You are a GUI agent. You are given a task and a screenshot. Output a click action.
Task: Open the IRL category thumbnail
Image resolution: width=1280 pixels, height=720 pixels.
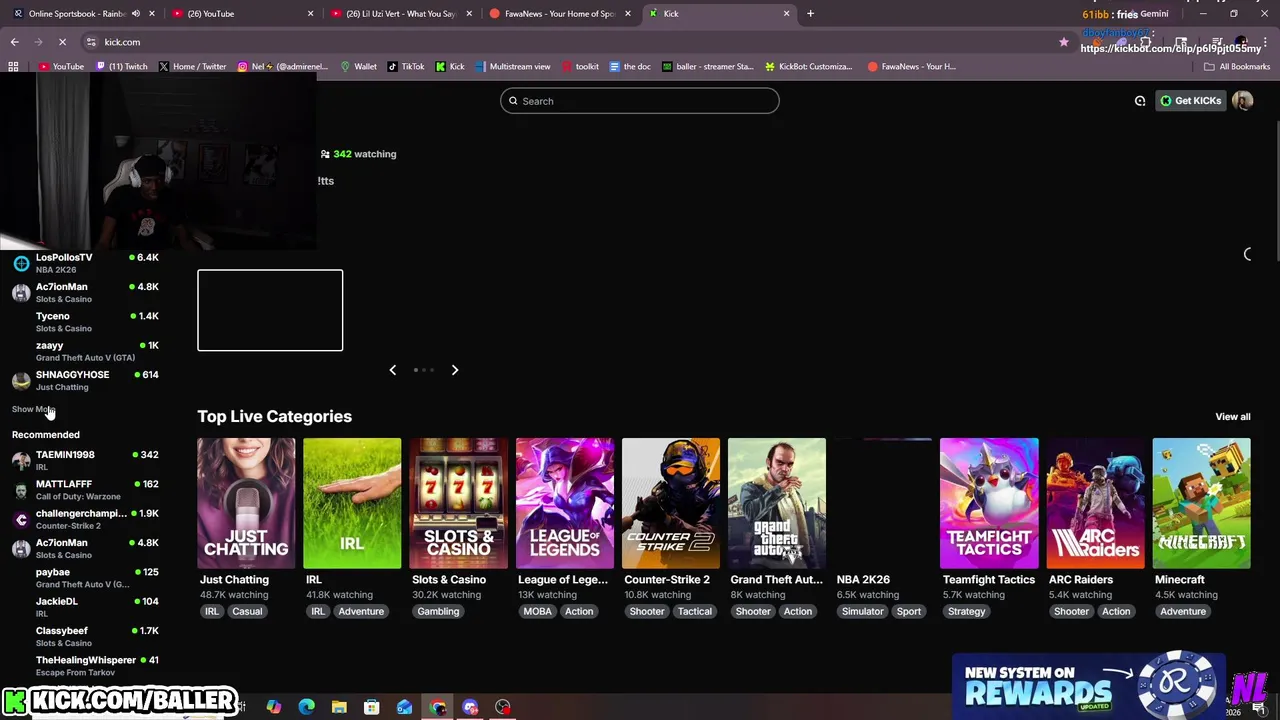click(352, 503)
